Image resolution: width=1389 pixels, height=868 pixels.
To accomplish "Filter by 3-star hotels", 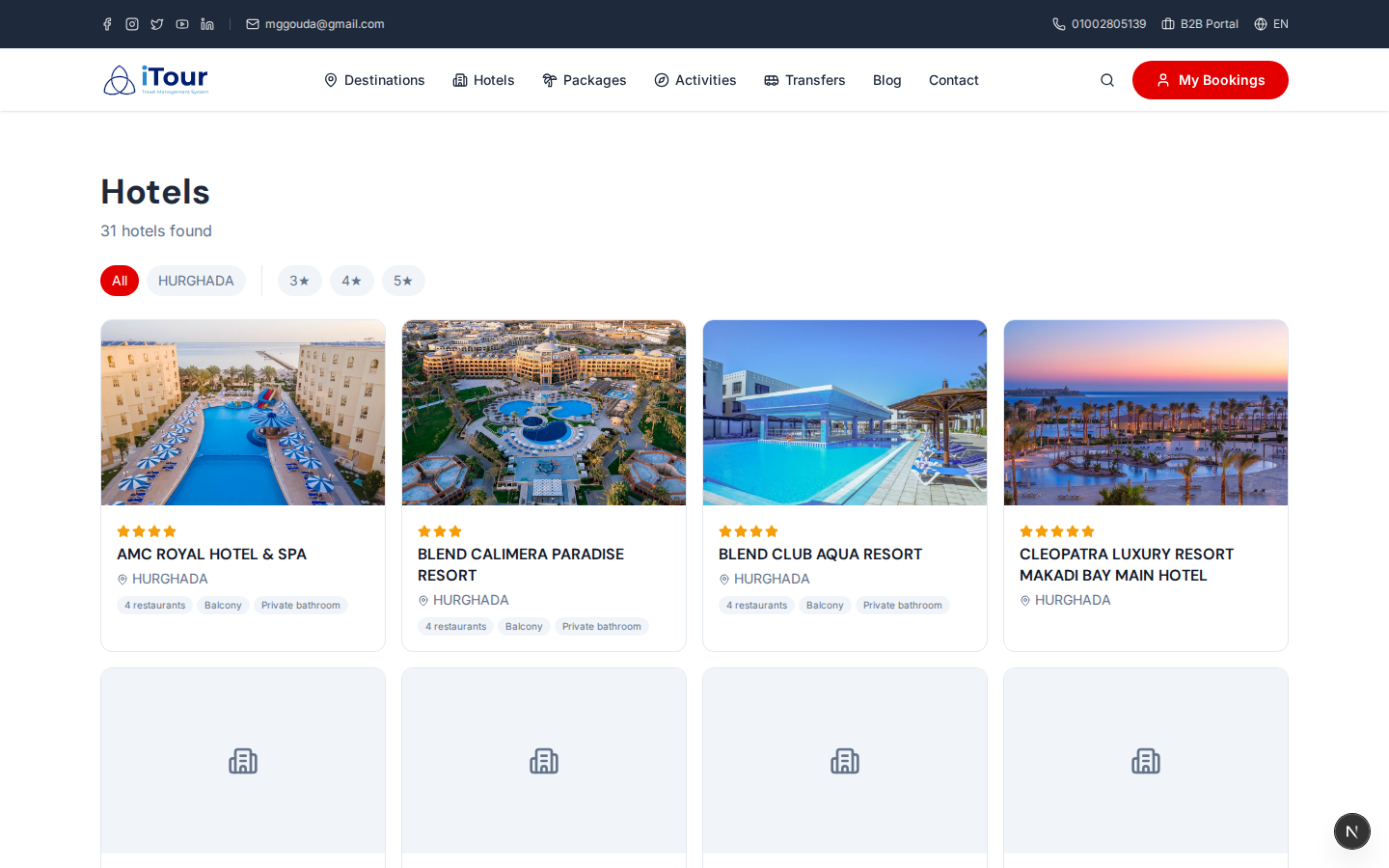I will [x=300, y=281].
